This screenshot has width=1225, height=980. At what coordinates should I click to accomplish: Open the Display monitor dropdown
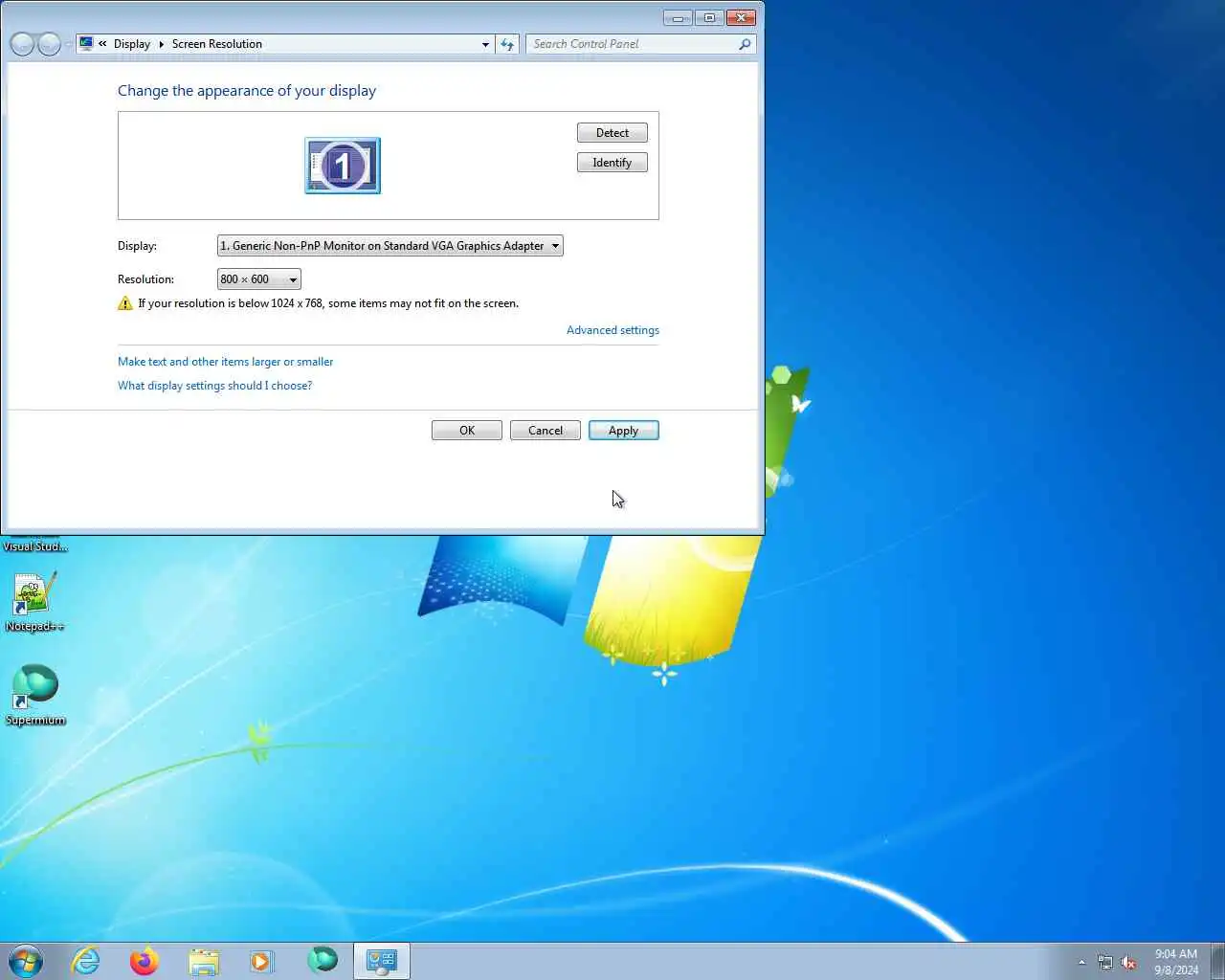(390, 246)
